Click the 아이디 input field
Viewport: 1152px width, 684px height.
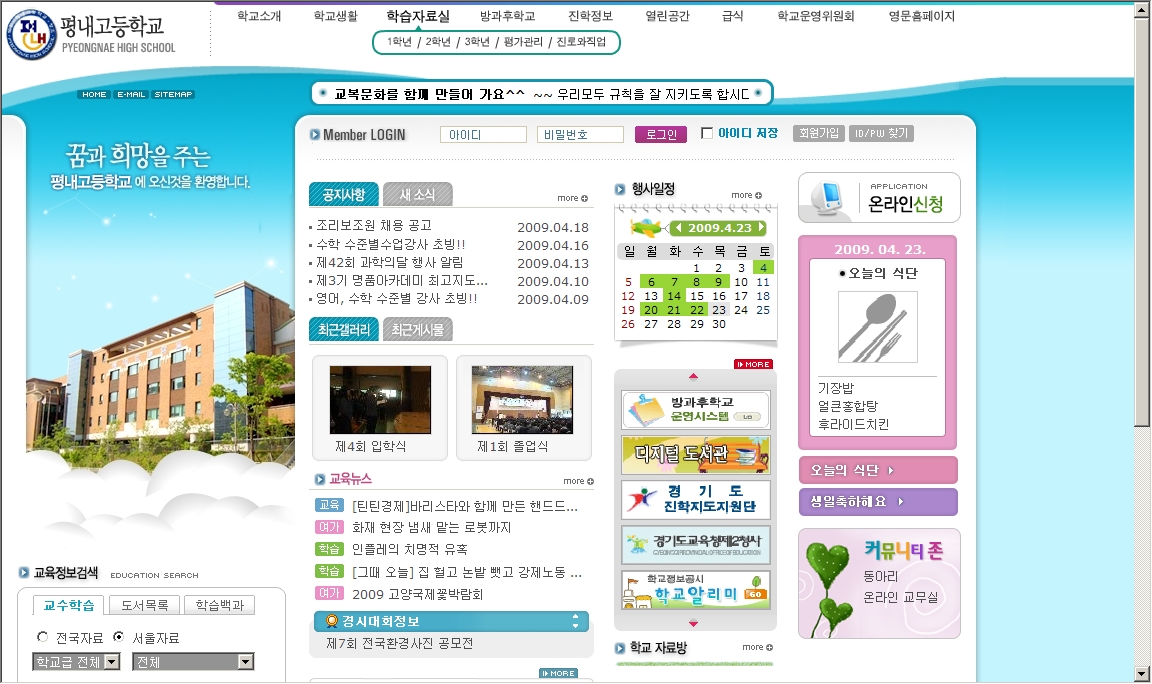(x=483, y=134)
